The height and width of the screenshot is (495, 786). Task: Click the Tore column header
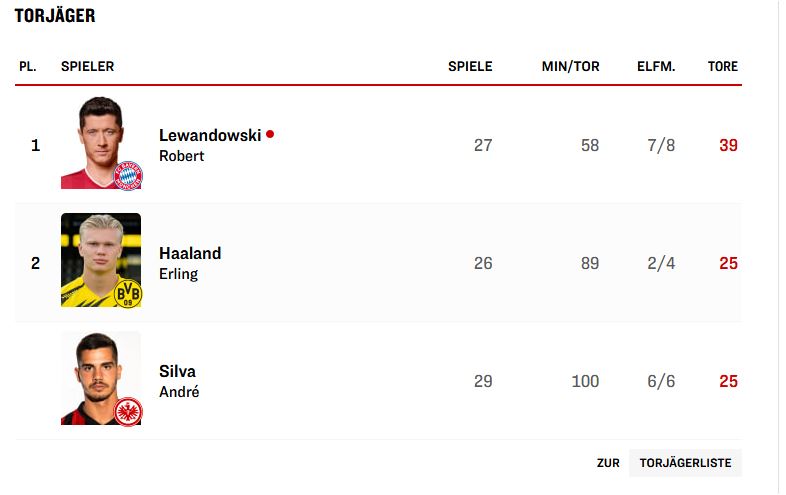click(x=722, y=67)
